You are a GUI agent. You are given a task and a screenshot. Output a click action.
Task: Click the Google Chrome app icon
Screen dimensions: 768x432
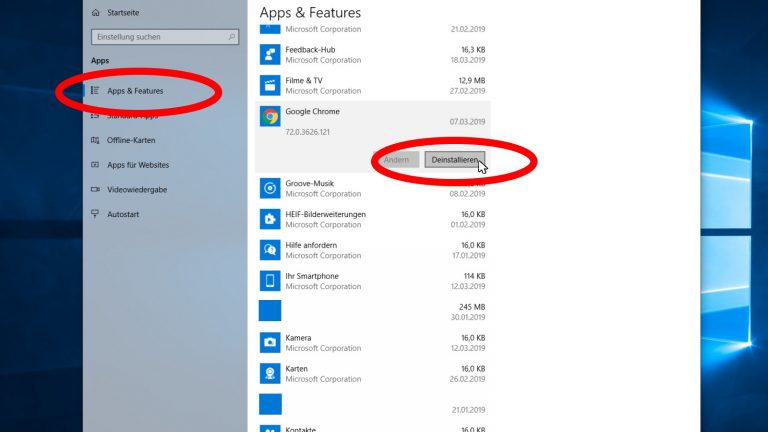coord(270,117)
